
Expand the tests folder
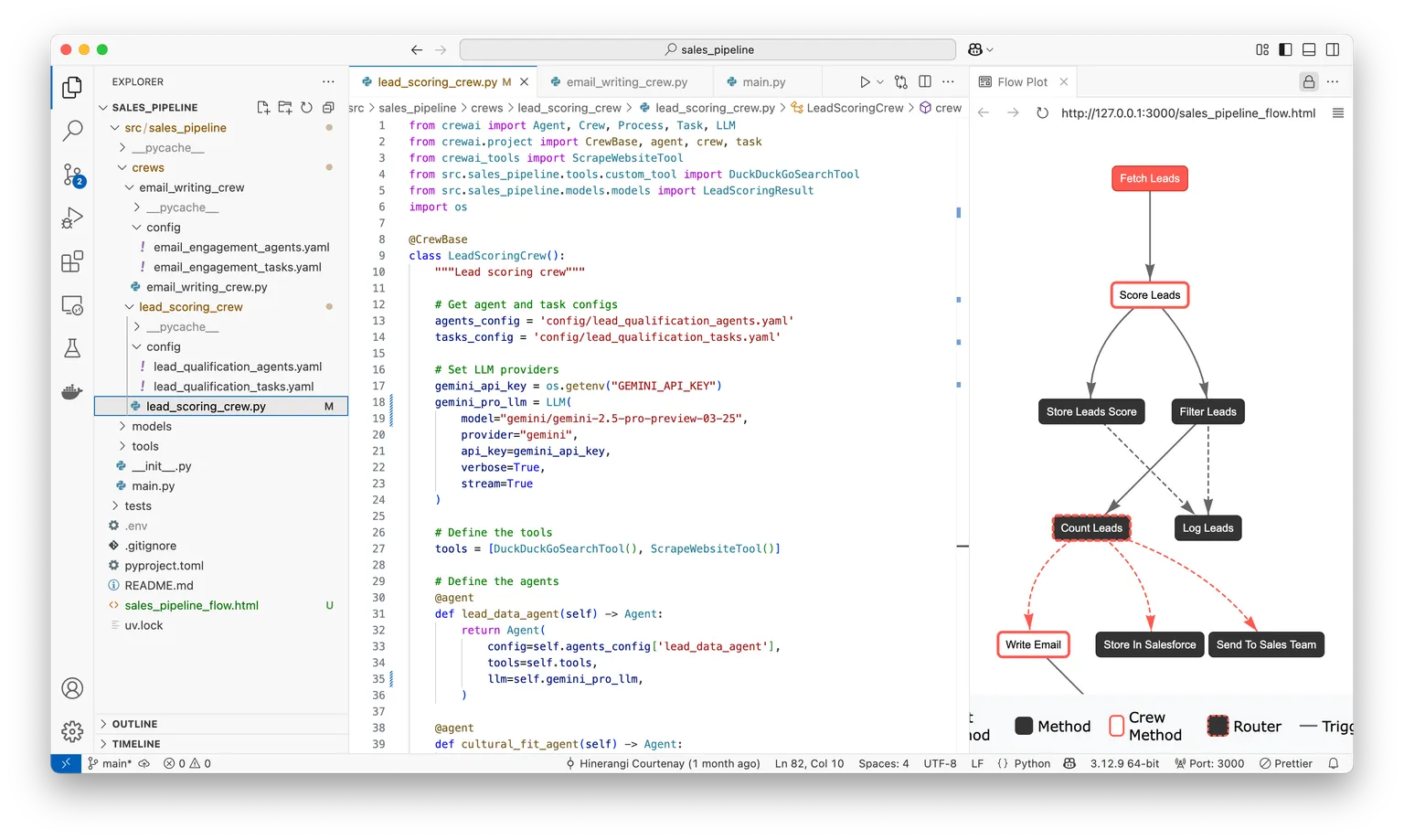115,506
